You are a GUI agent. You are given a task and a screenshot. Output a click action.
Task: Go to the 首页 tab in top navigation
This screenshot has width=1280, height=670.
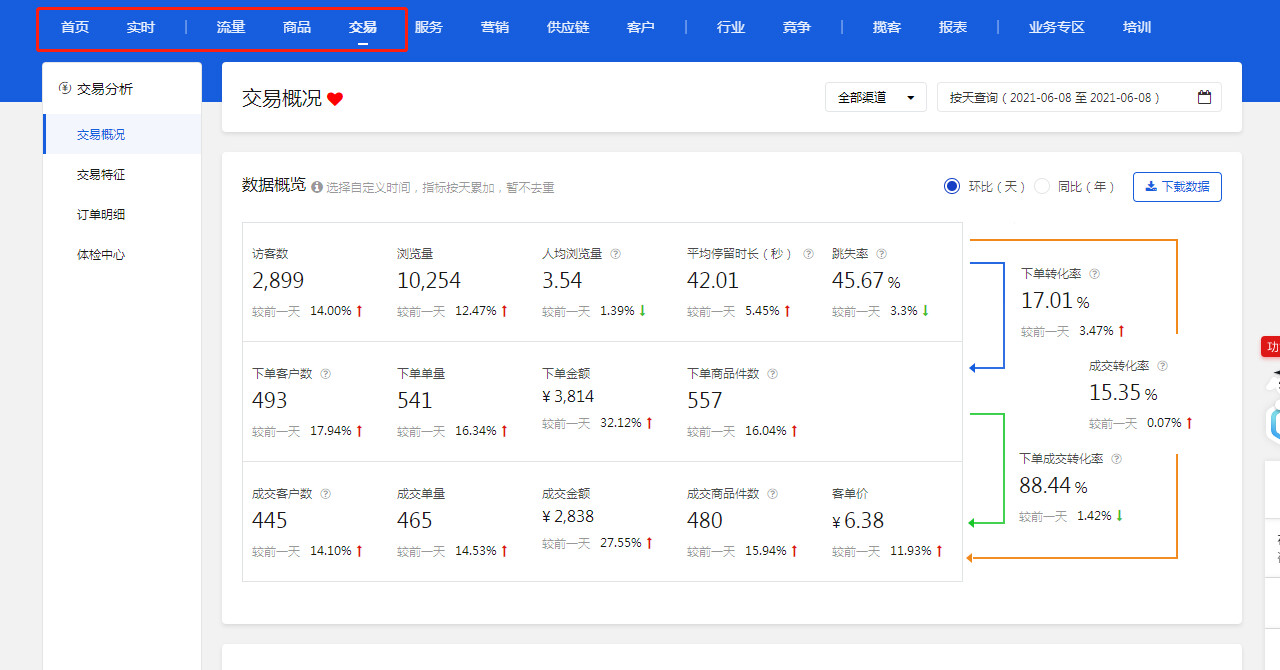(x=75, y=27)
